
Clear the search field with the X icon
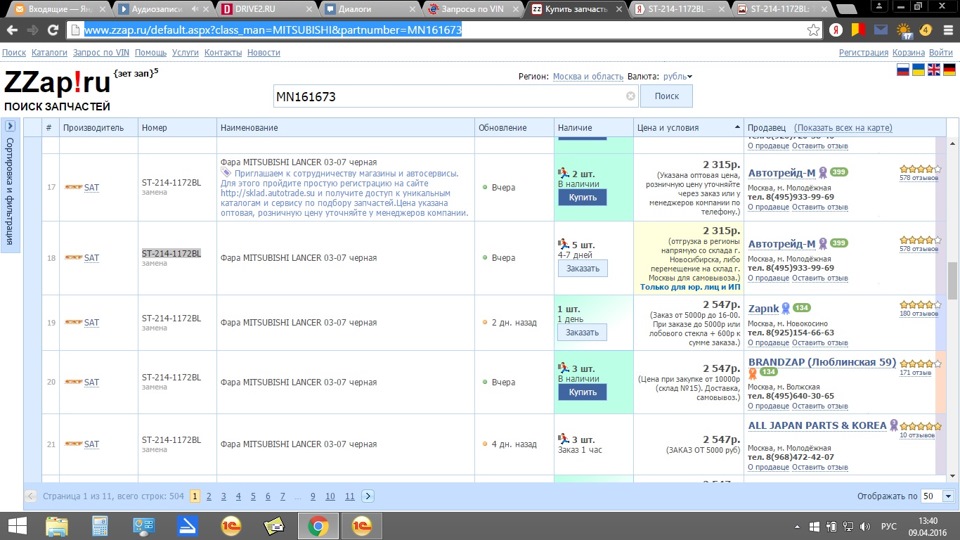click(x=631, y=96)
